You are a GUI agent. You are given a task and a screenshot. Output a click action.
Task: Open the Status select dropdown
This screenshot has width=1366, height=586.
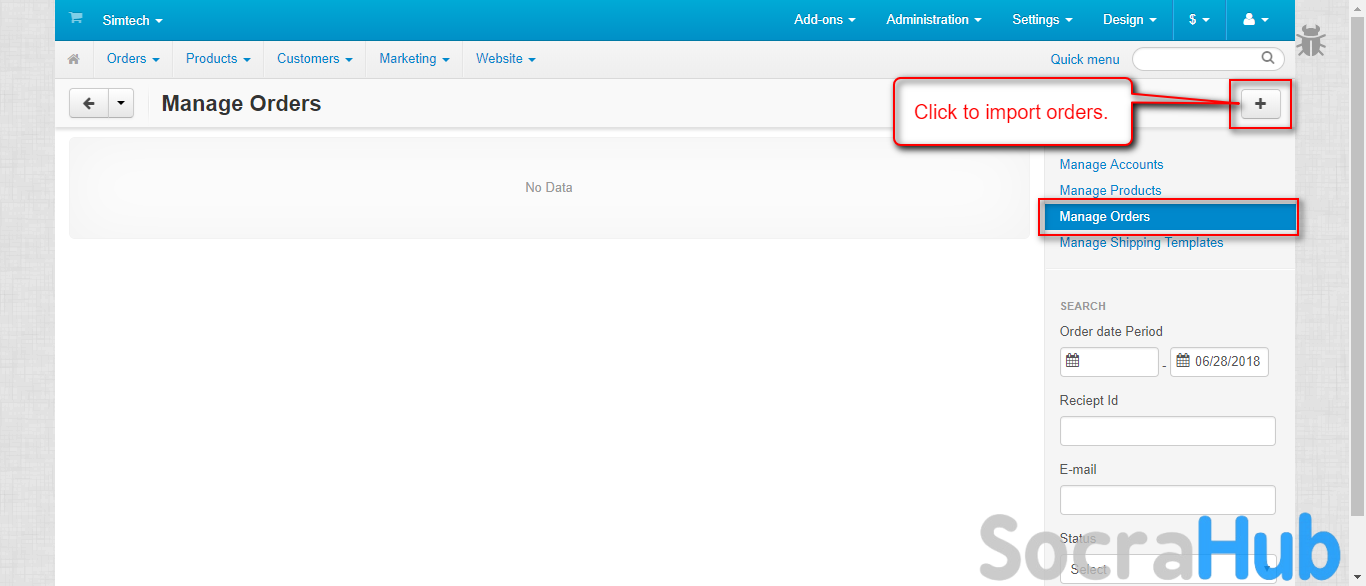pyautogui.click(x=1167, y=569)
